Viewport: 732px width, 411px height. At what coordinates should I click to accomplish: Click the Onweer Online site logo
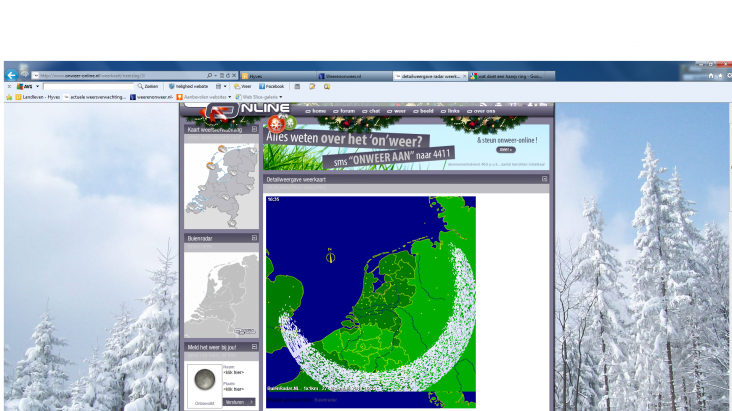(x=246, y=111)
